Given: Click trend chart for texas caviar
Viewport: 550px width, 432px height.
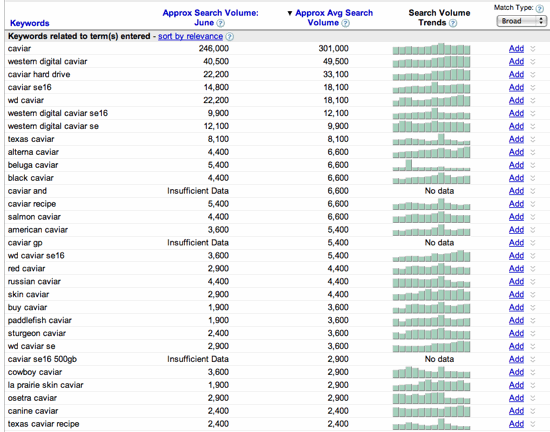Looking at the screenshot, I should (431, 139).
